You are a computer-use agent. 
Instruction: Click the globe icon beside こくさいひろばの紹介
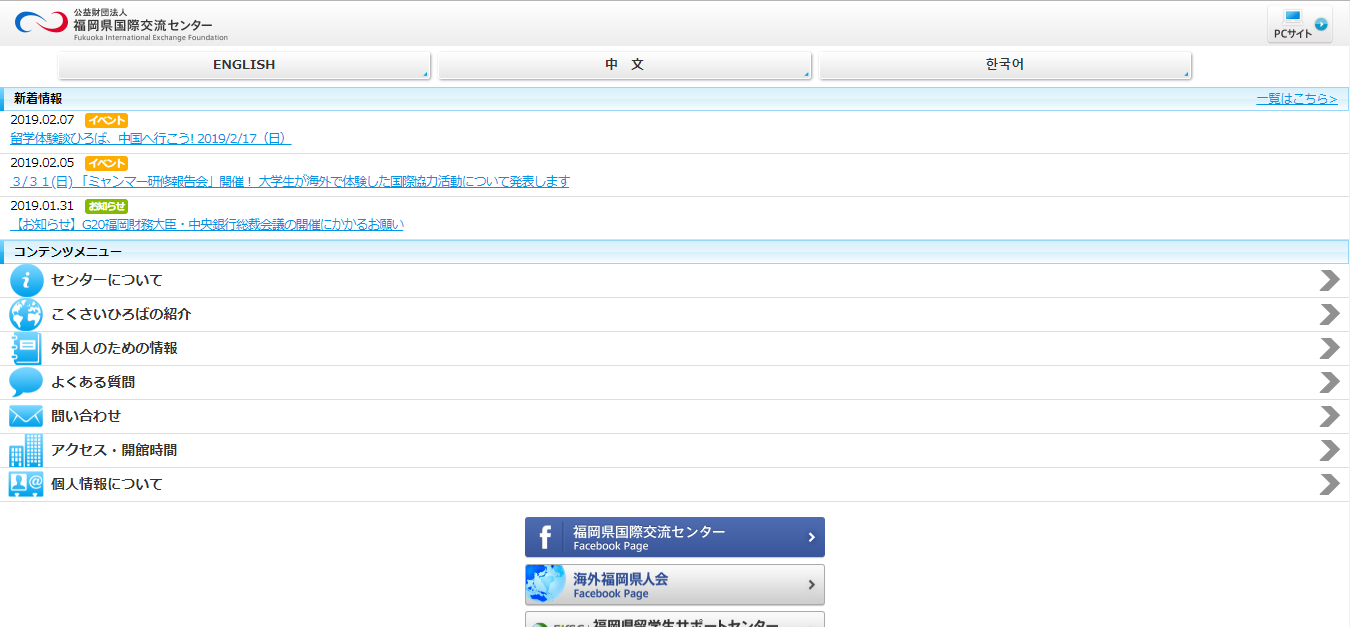pos(26,314)
